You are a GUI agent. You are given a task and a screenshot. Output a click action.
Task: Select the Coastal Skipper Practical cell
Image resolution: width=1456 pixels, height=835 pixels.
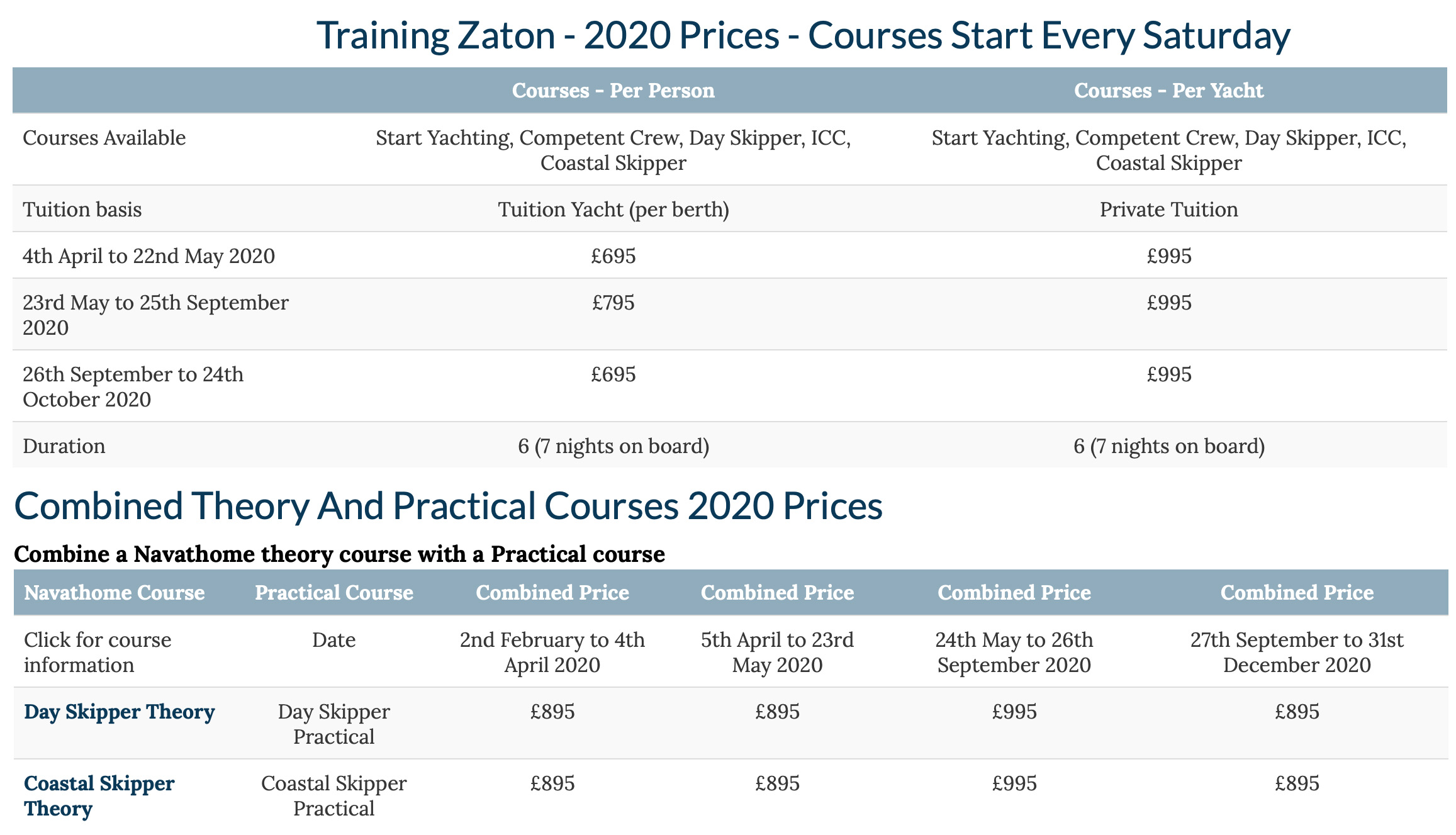[x=334, y=796]
